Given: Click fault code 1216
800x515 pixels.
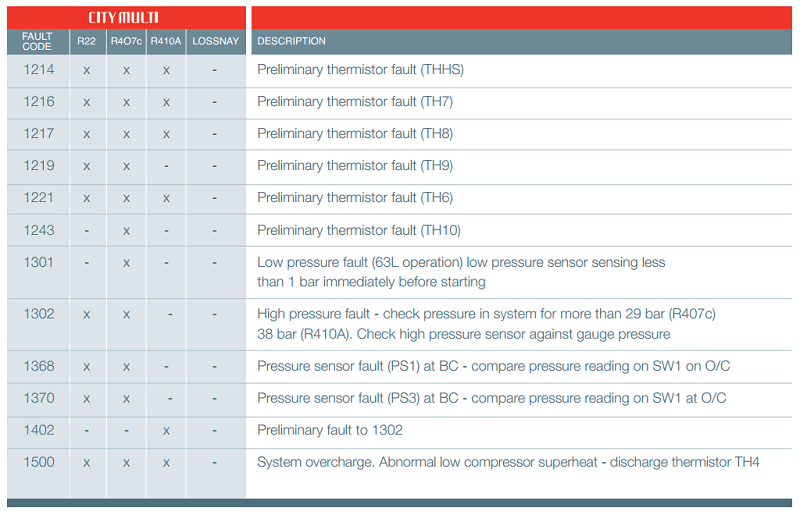Looking at the screenshot, I should (39, 102).
